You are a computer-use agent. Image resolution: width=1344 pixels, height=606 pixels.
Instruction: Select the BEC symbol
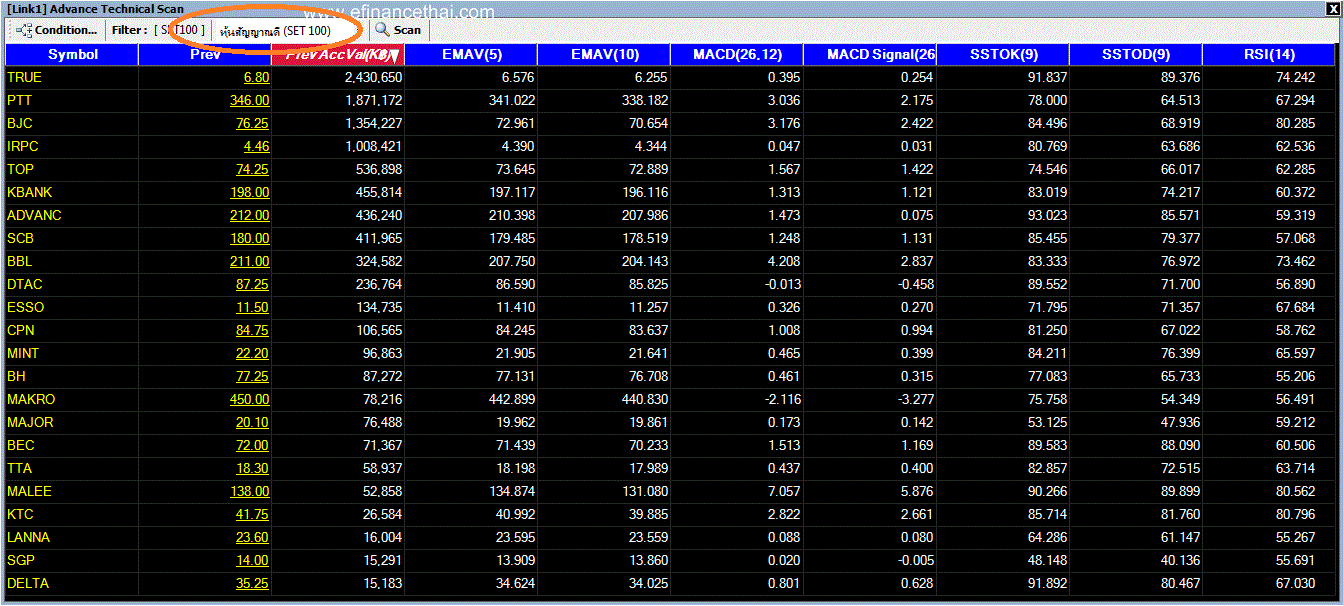tap(20, 445)
